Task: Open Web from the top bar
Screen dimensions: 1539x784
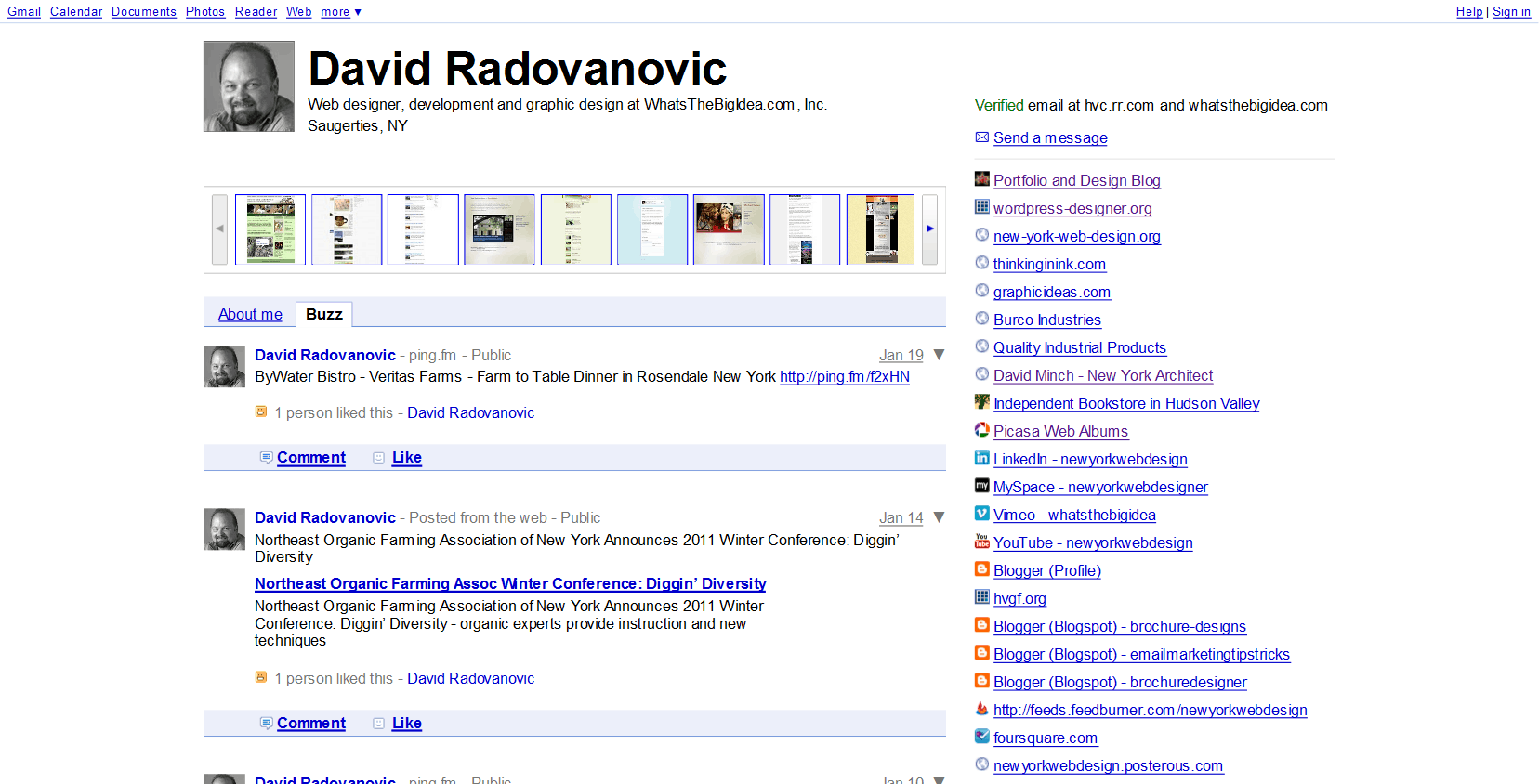Action: coord(298,11)
